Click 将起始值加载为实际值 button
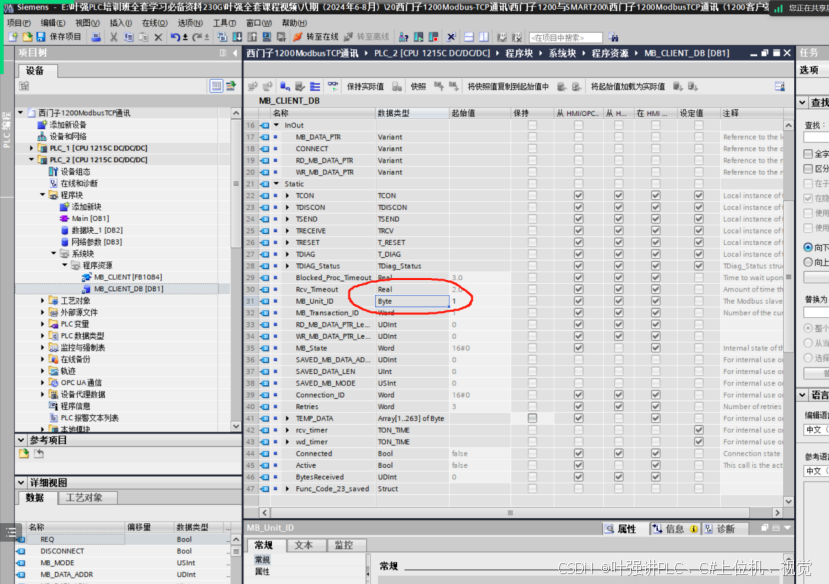Image resolution: width=829 pixels, height=584 pixels. [x=628, y=86]
